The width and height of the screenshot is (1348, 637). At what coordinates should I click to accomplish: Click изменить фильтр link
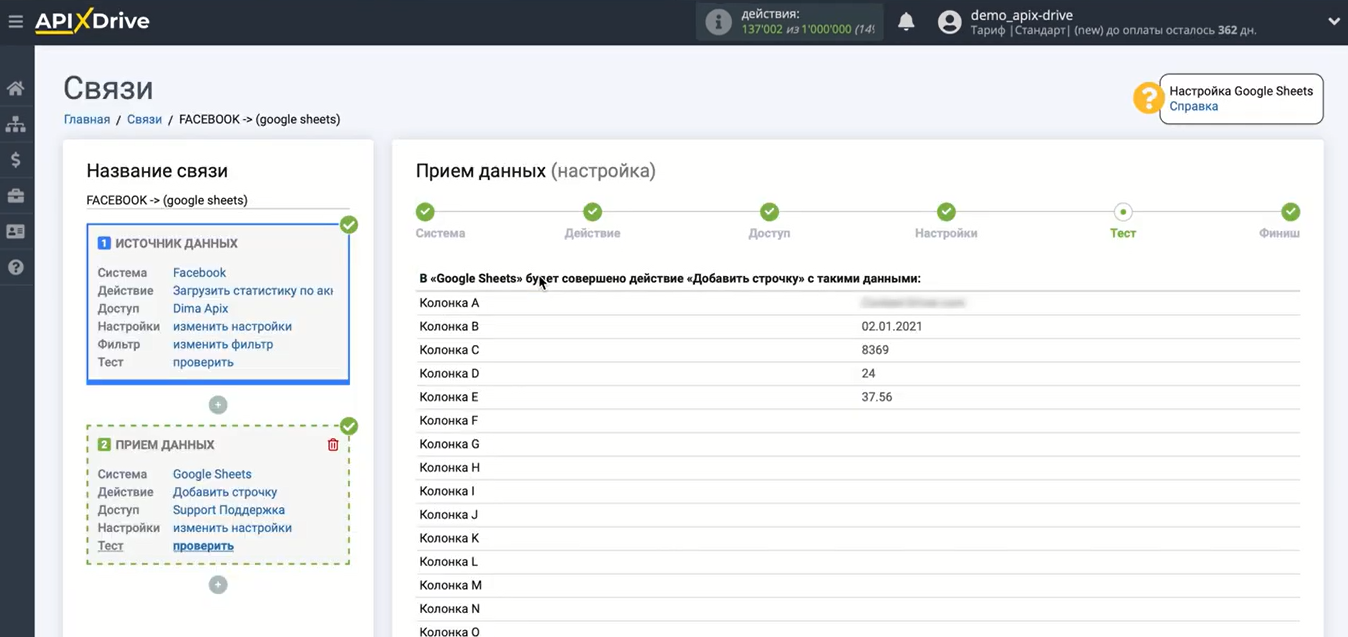click(223, 344)
